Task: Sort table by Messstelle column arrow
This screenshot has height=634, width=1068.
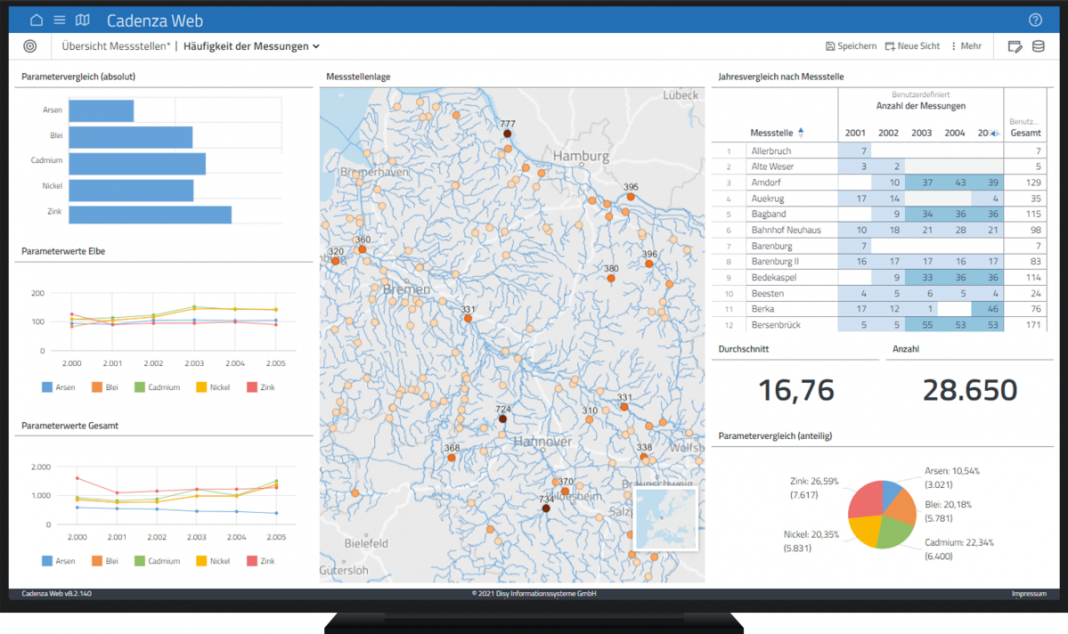Action: 801,132
